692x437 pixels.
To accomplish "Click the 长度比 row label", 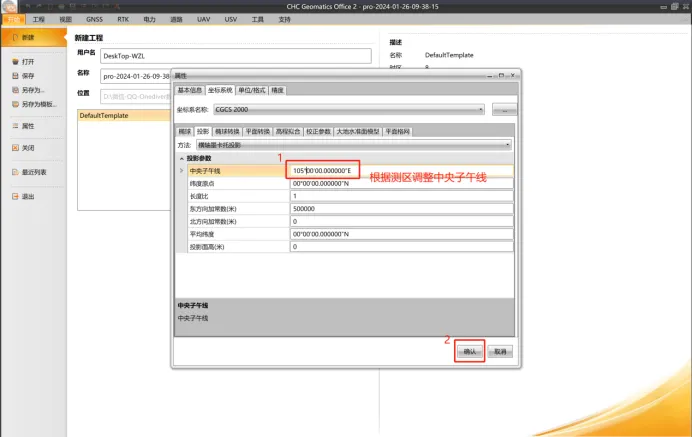I will (x=199, y=196).
